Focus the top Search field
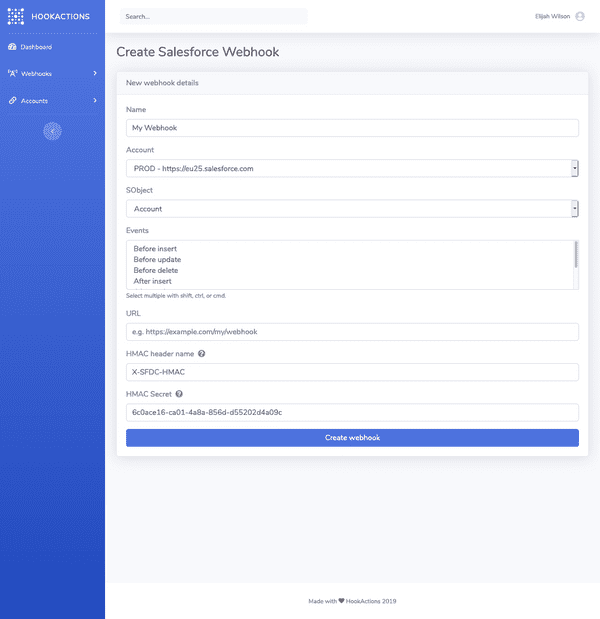 point(214,17)
